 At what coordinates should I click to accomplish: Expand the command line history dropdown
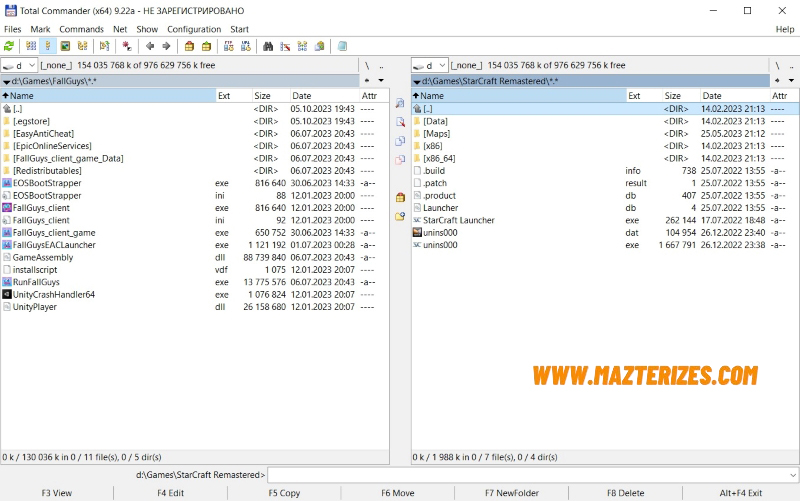792,475
